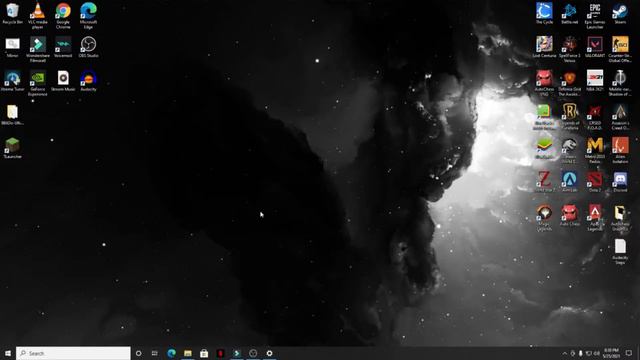Open the taskbar clock and date
640x360 pixels.
pos(611,353)
